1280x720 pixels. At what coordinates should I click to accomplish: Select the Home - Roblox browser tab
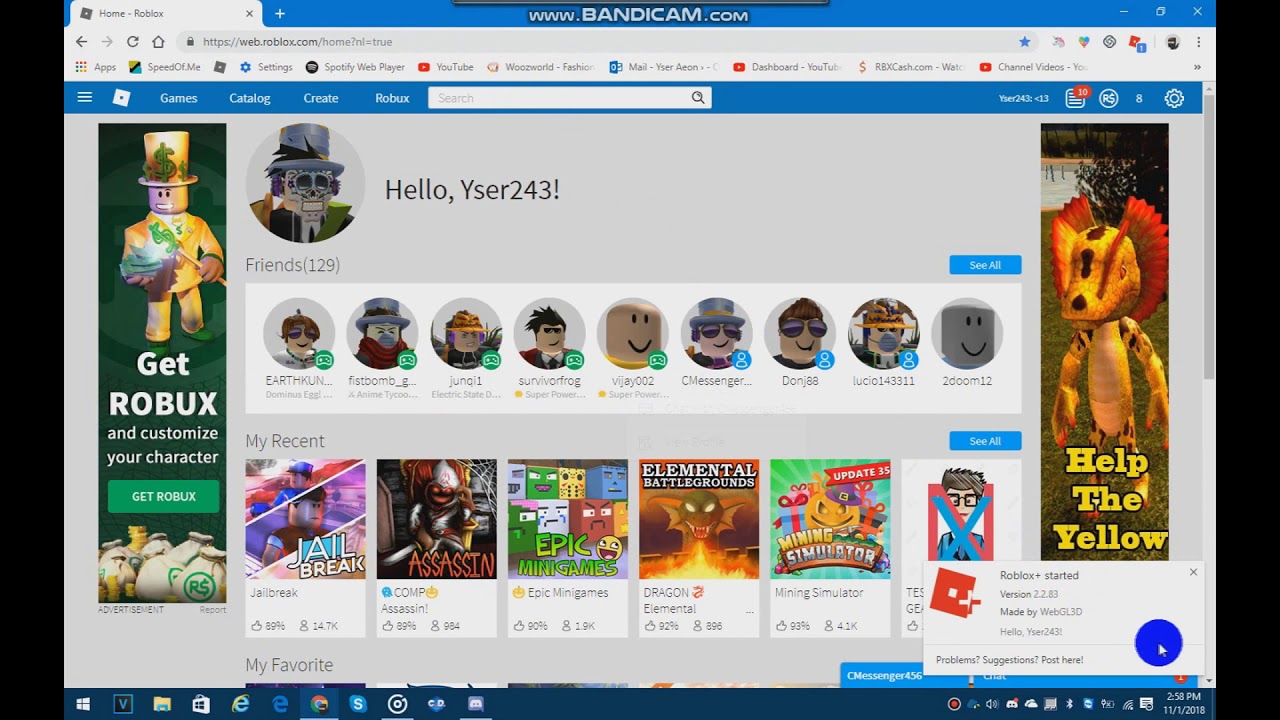167,13
